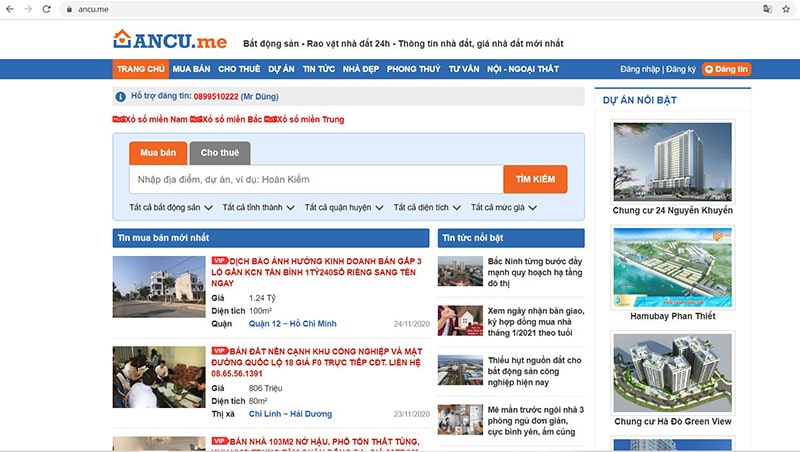Click the ANCU.me house logo
This screenshot has width=800, height=452.
pyautogui.click(x=170, y=39)
